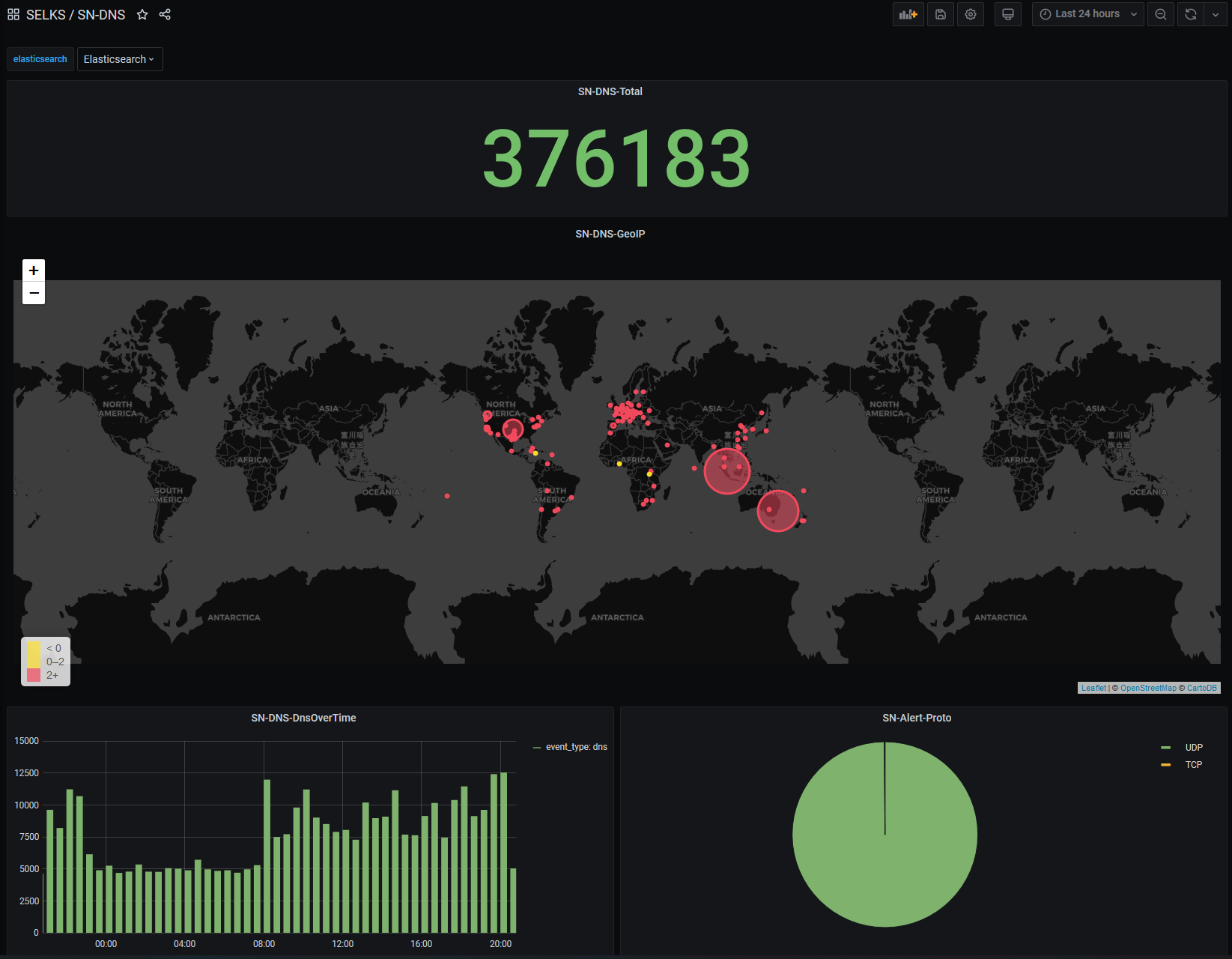This screenshot has height=959, width=1232.
Task: Zoom in on the map
Action: [34, 270]
